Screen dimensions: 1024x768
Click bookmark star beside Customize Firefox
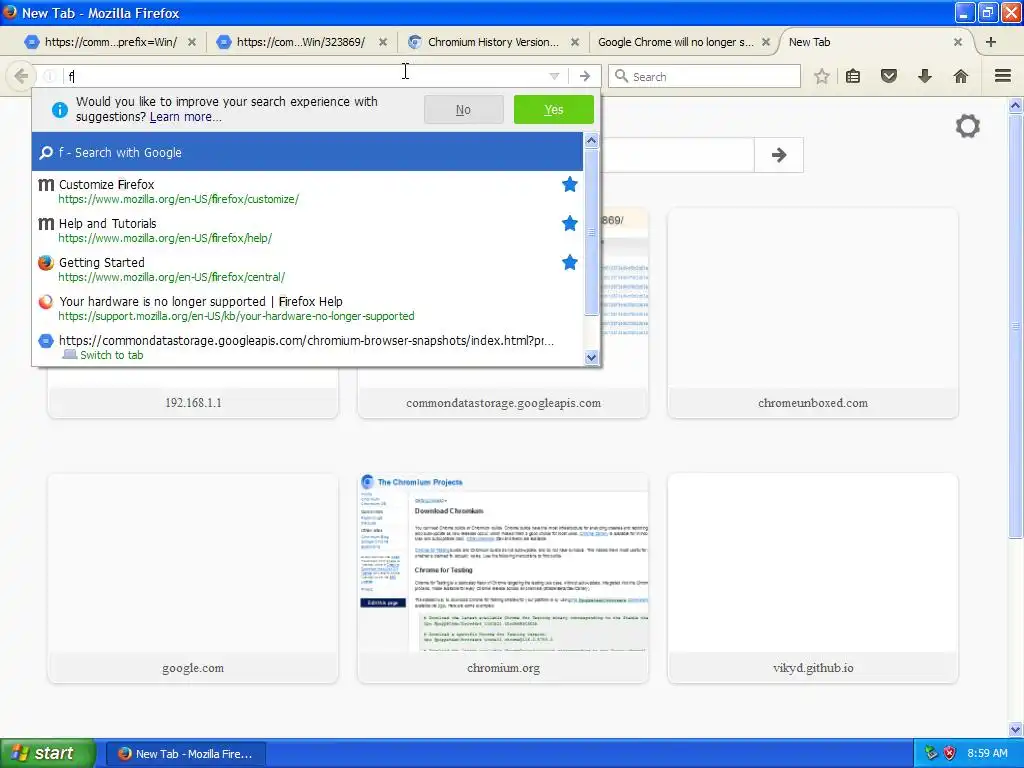coord(569,185)
